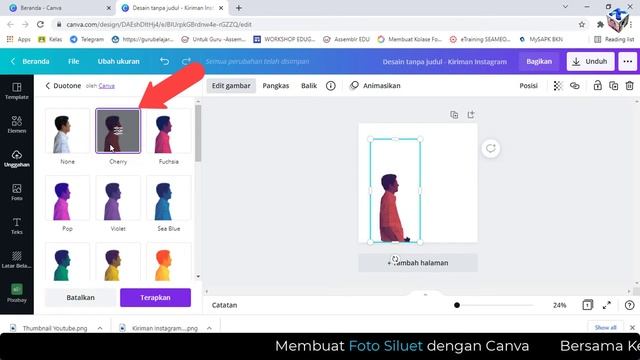The image size is (640, 360).
Task: Reload the browser page
Action: (40, 24)
